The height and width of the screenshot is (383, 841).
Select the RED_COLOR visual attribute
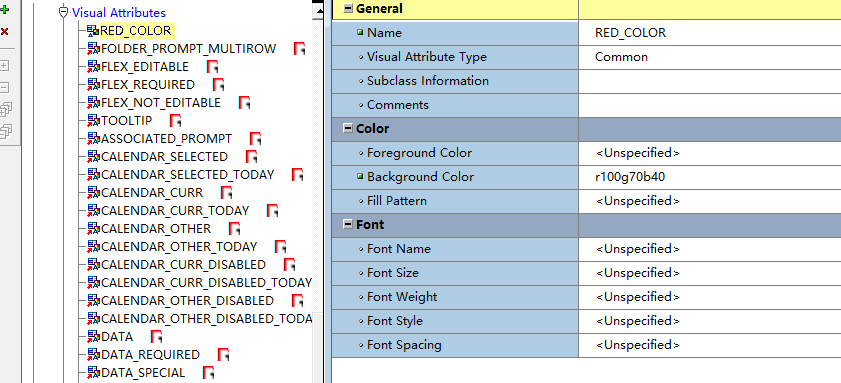(136, 31)
